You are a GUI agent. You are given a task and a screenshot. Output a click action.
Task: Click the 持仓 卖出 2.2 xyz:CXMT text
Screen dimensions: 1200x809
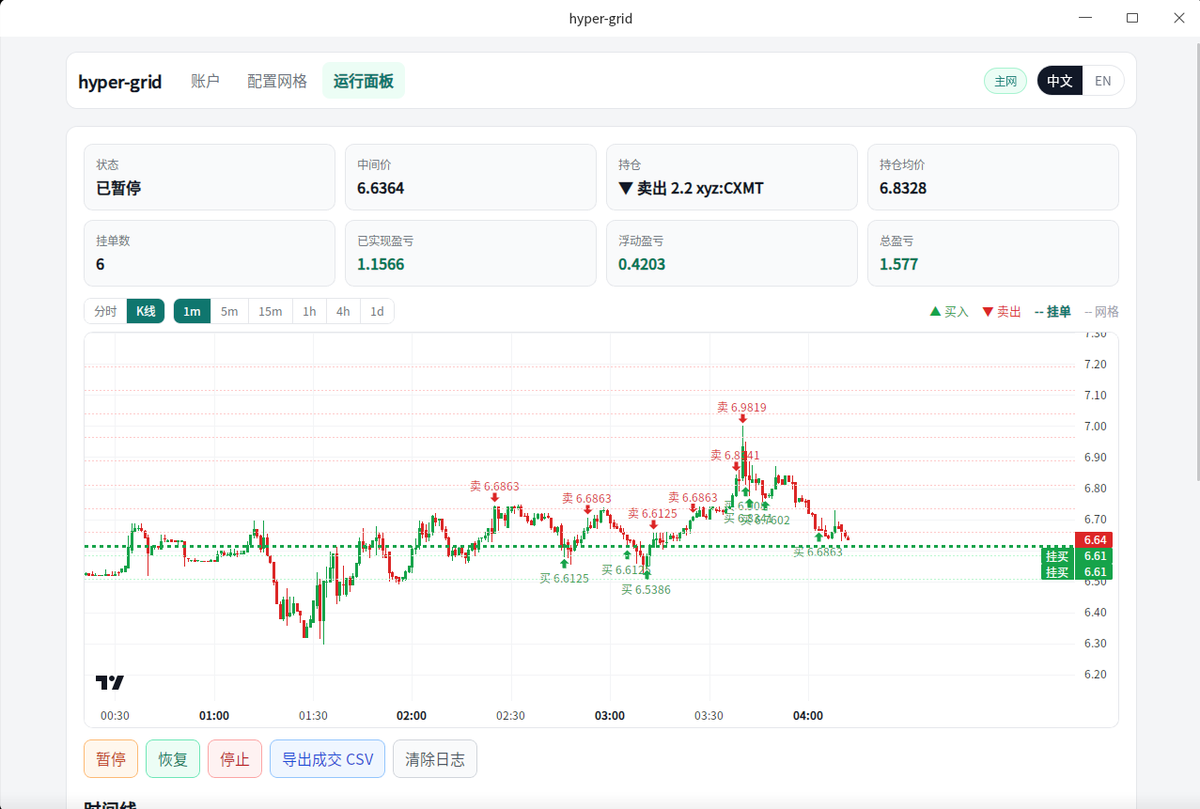(691, 187)
